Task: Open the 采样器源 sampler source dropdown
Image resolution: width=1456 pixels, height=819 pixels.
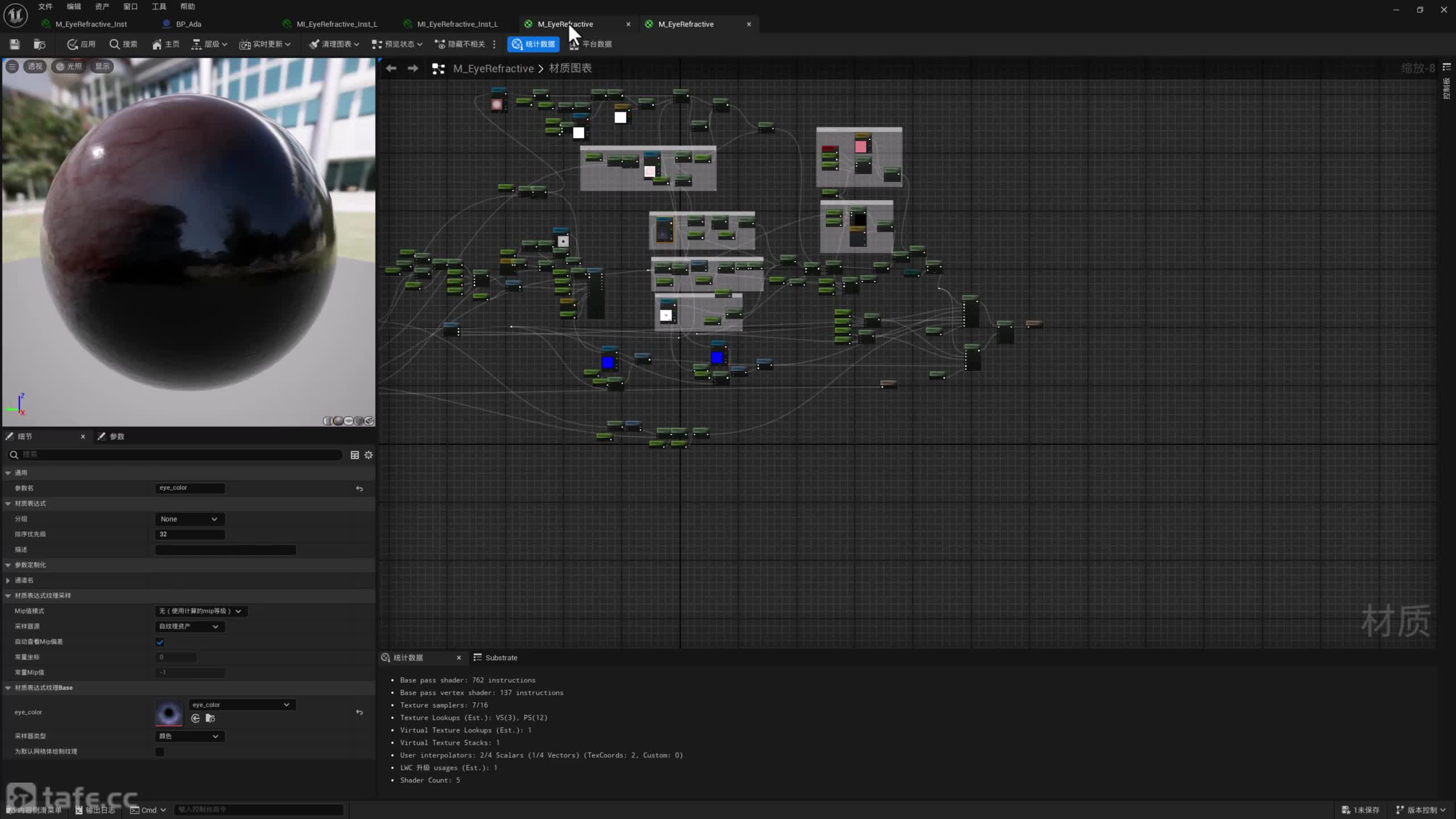Action: [x=190, y=626]
